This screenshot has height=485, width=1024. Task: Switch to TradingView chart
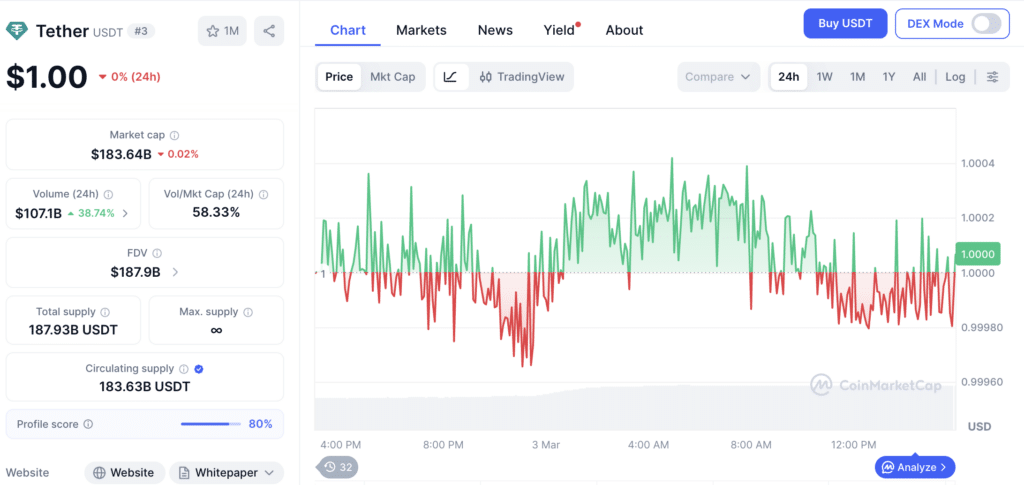[521, 77]
